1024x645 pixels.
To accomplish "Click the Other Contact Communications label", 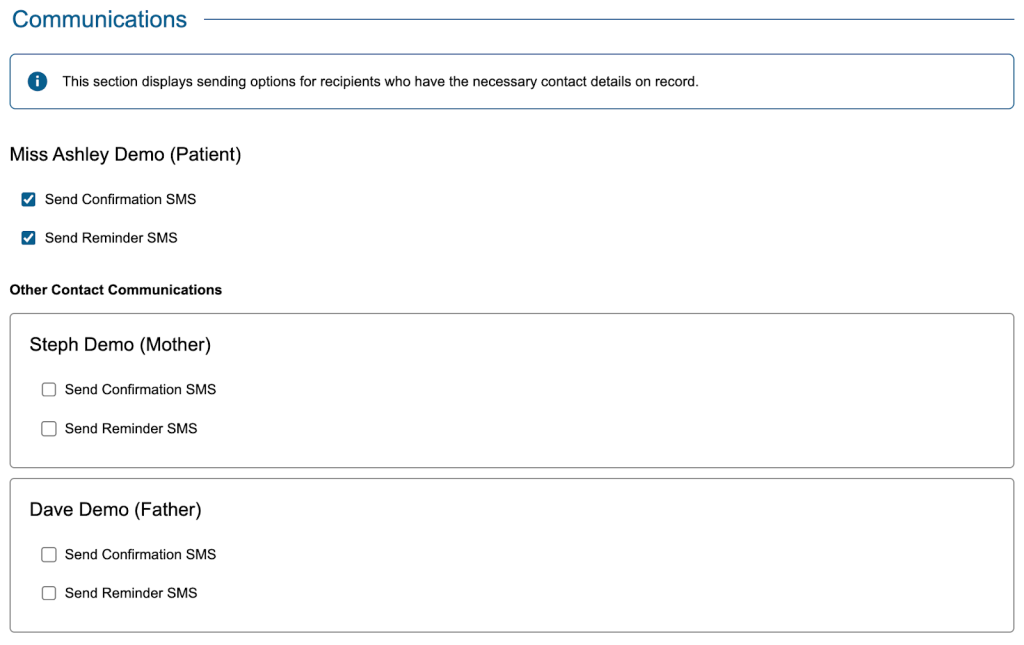I will [x=116, y=290].
